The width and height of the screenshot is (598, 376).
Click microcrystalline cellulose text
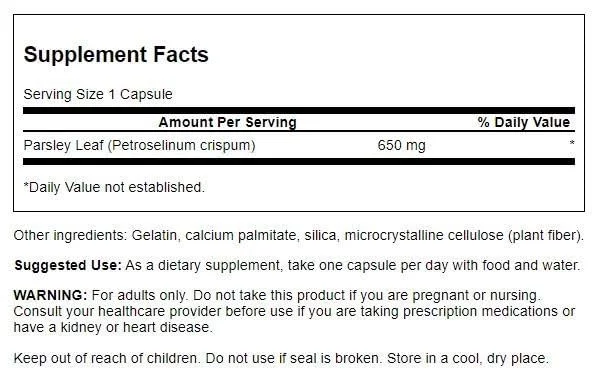click(x=424, y=235)
